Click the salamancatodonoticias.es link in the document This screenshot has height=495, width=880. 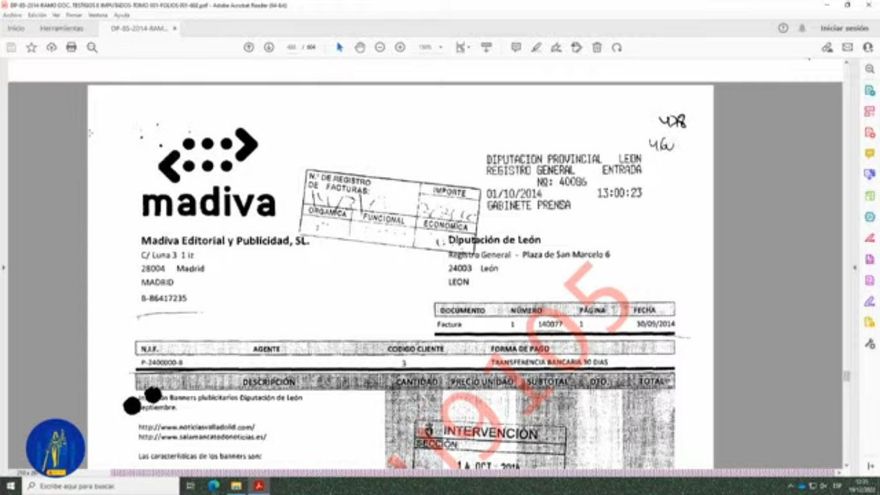[x=202, y=437]
